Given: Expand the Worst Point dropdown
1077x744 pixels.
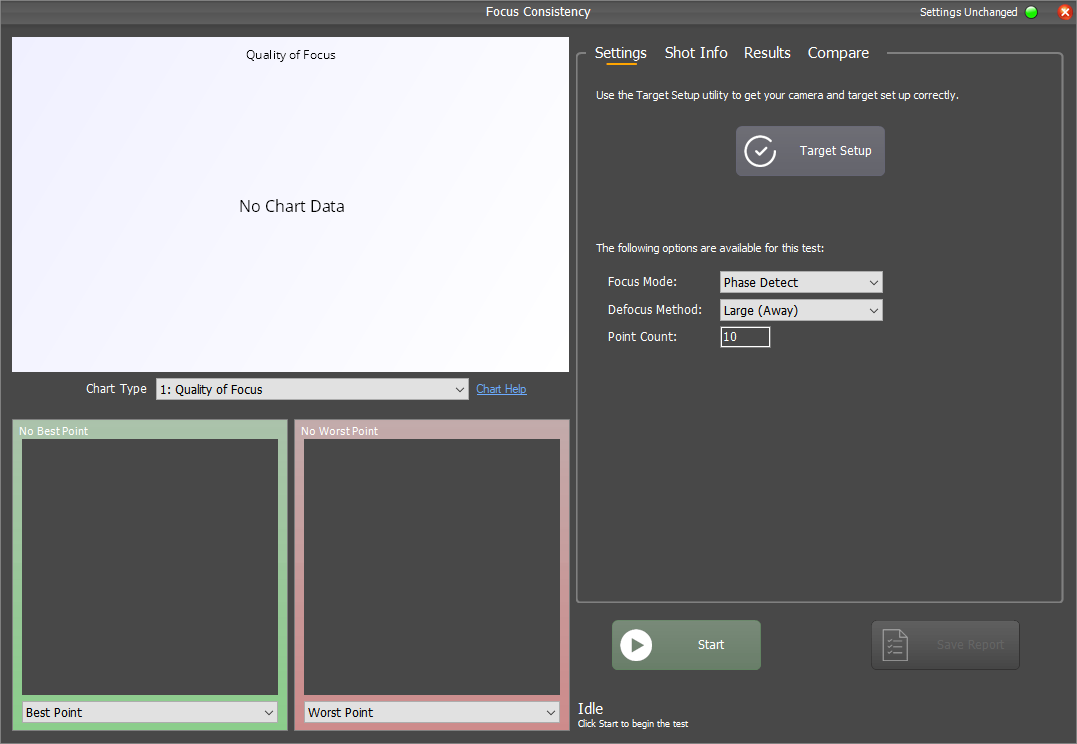Looking at the screenshot, I should tap(431, 712).
